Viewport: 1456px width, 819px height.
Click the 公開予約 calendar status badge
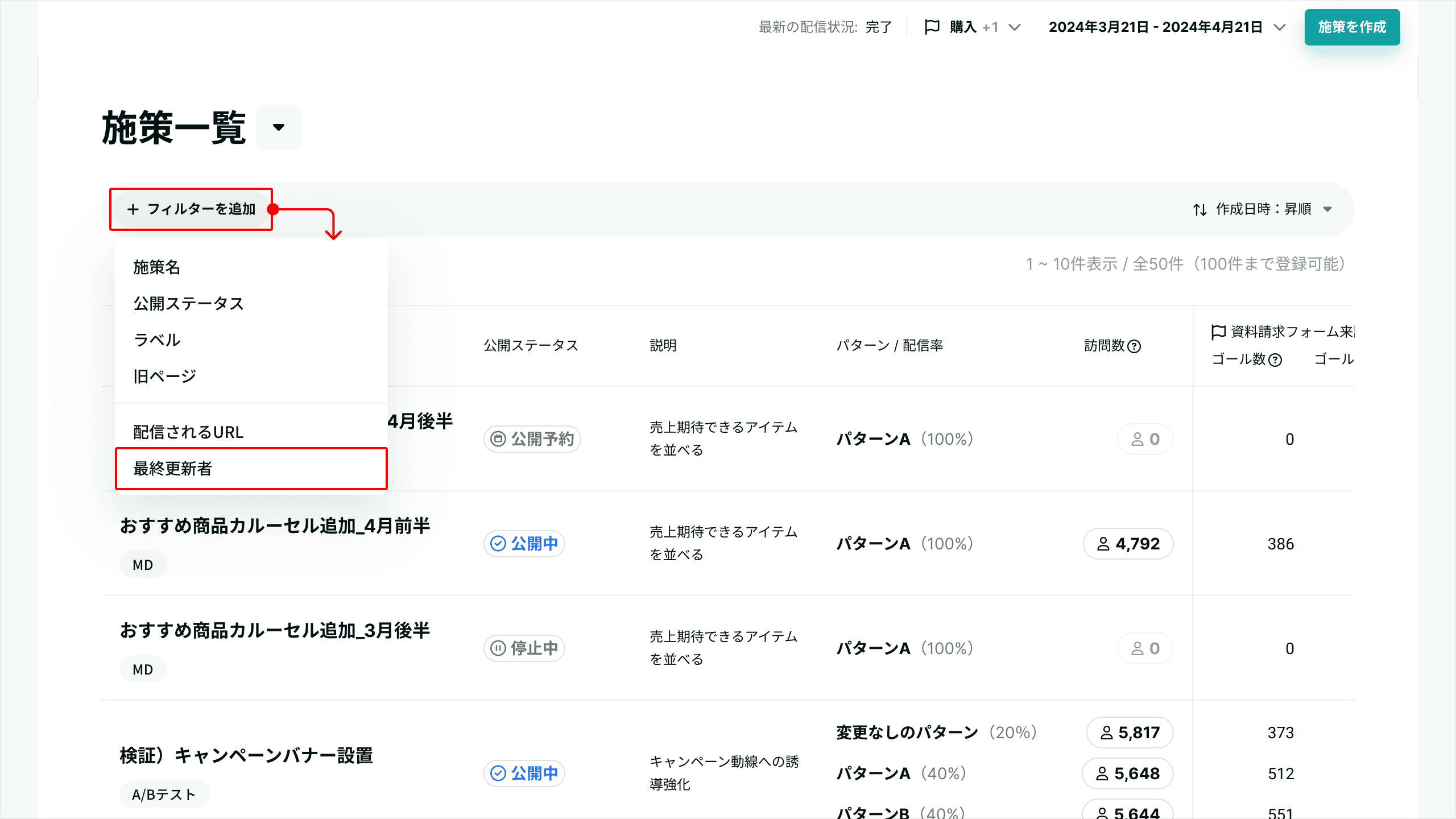(x=532, y=439)
